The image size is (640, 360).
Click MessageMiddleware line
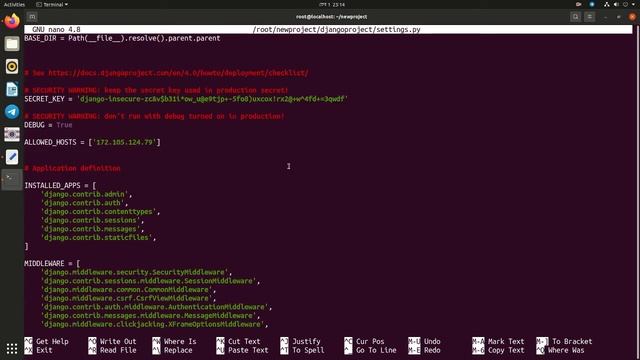pos(150,316)
